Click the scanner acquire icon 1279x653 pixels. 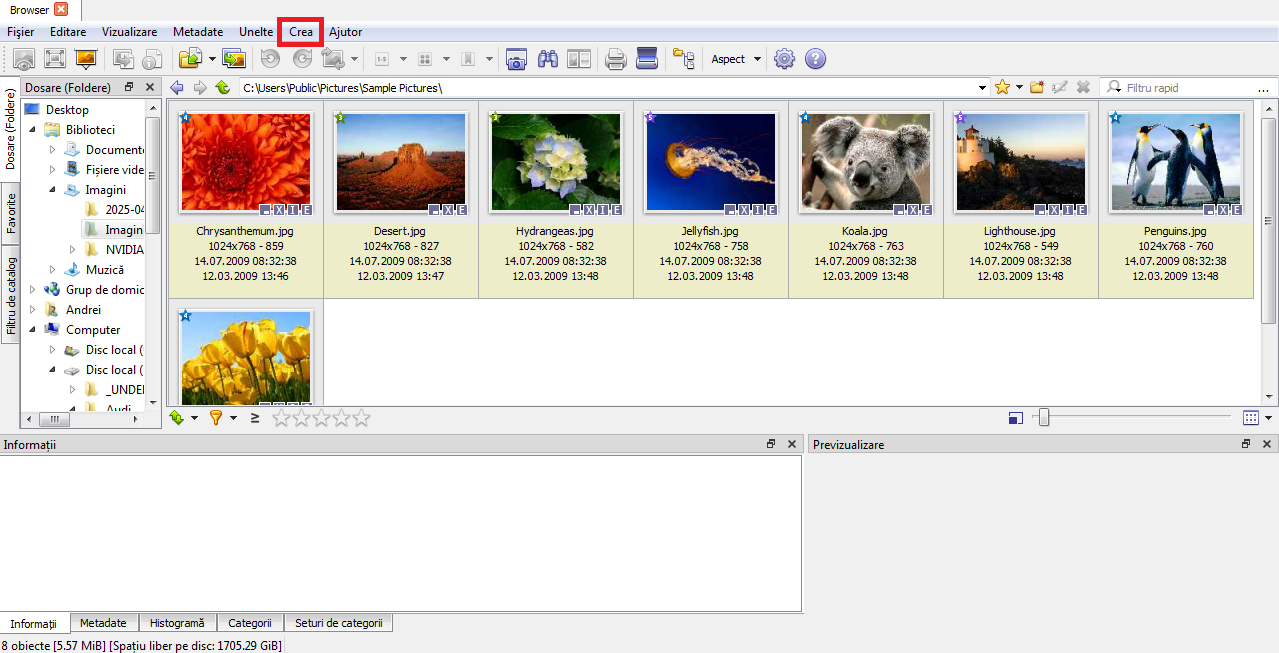[647, 59]
